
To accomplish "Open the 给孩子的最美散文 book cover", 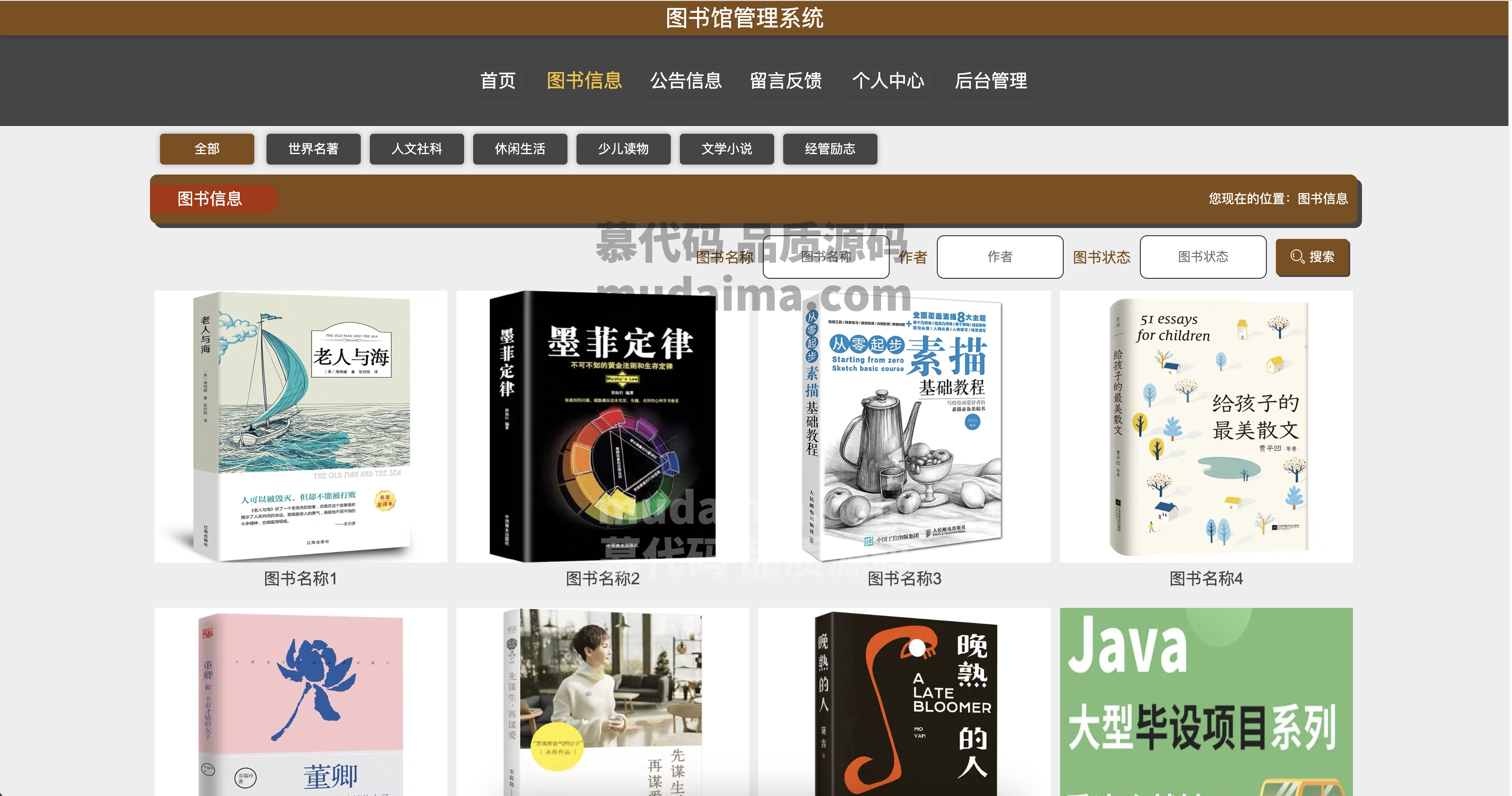I will (1206, 426).
